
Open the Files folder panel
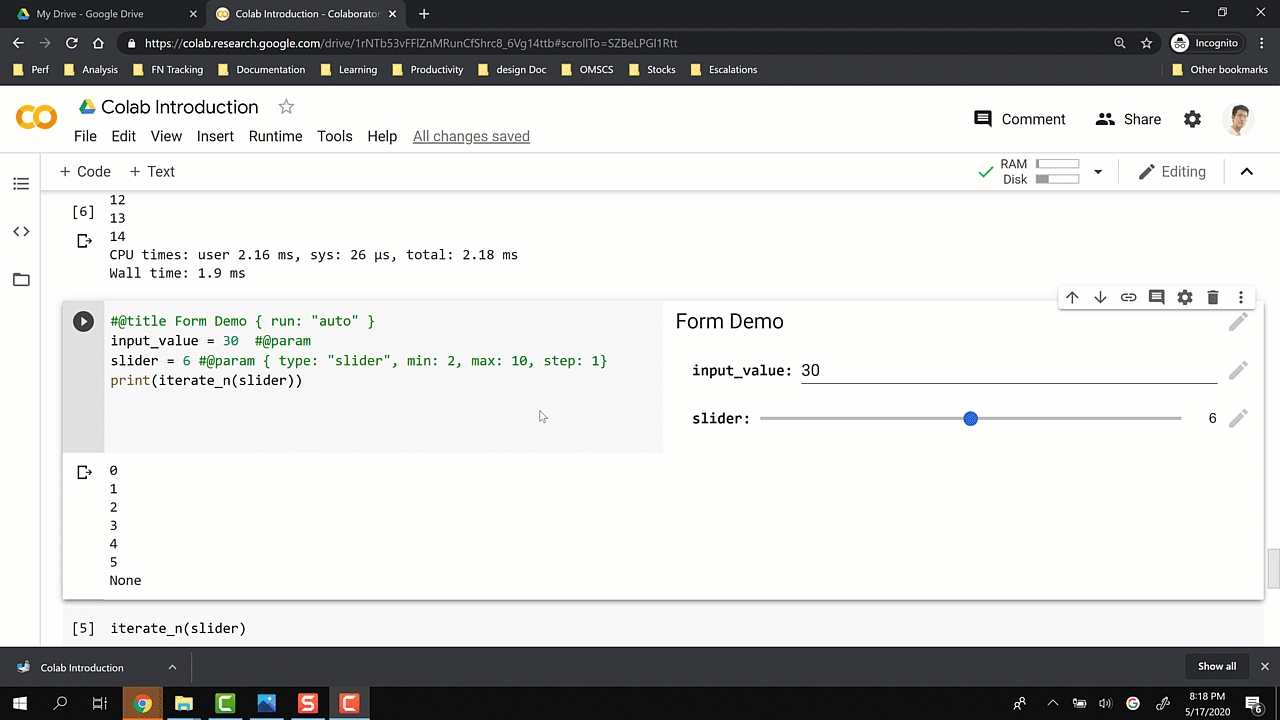[x=21, y=280]
